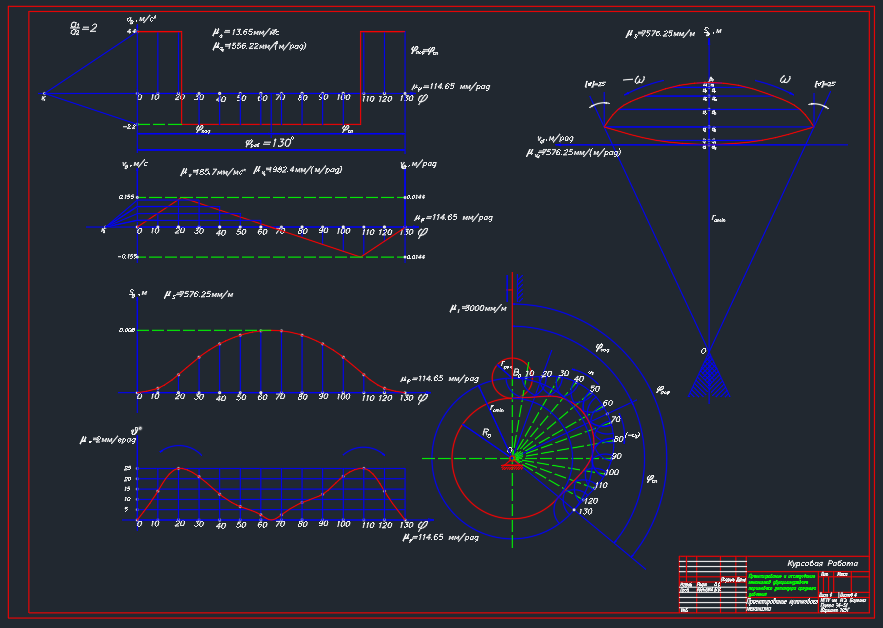Click the 185.7мм velocity scale label
The width and height of the screenshot is (883, 628).
(213, 172)
